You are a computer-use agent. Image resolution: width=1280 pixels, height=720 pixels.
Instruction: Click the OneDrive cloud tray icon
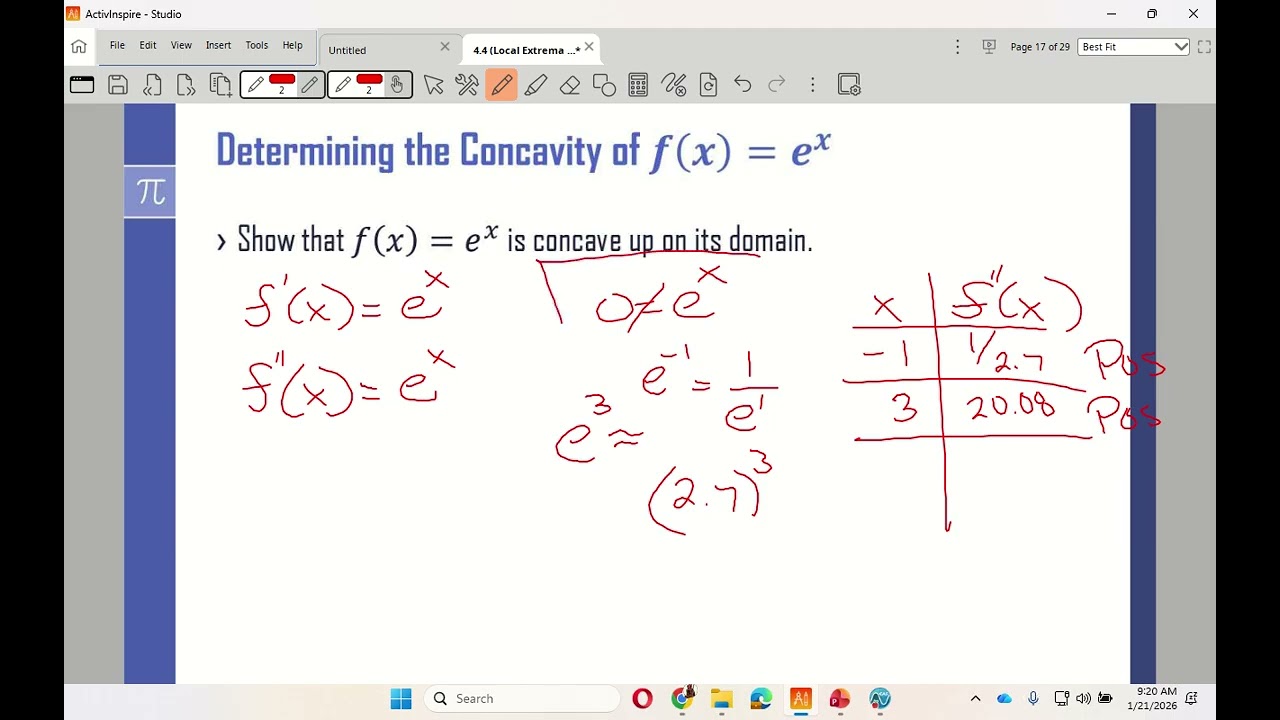tap(1005, 699)
